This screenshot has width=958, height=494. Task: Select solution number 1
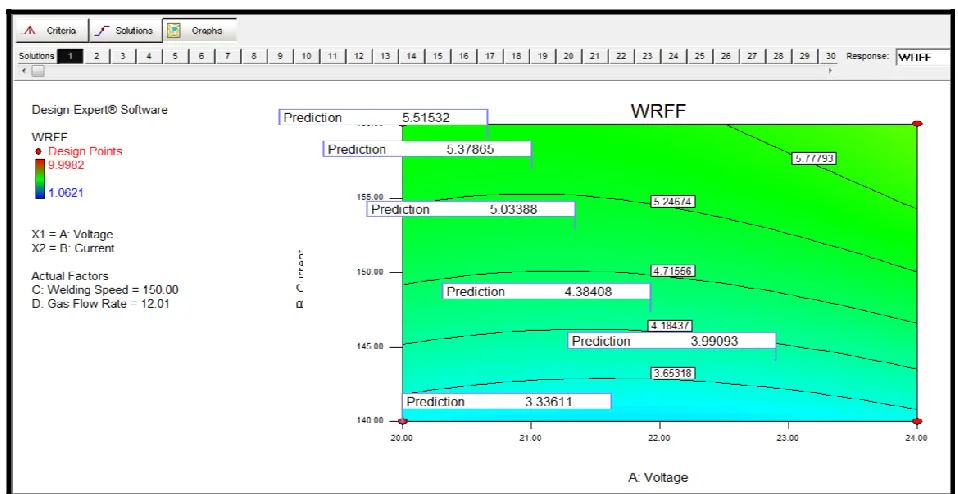tap(70, 56)
